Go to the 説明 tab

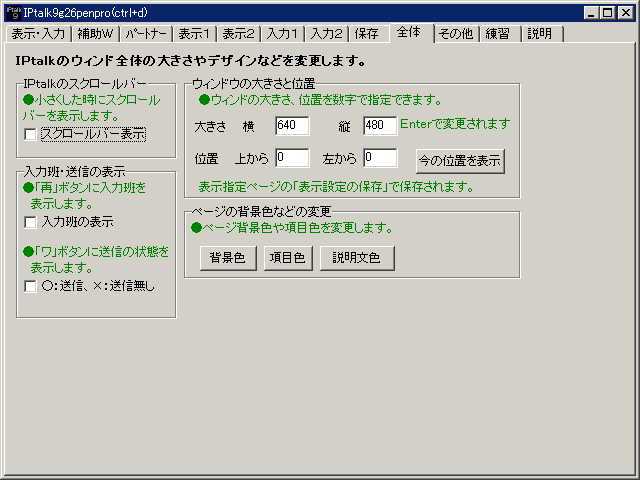pos(540,34)
